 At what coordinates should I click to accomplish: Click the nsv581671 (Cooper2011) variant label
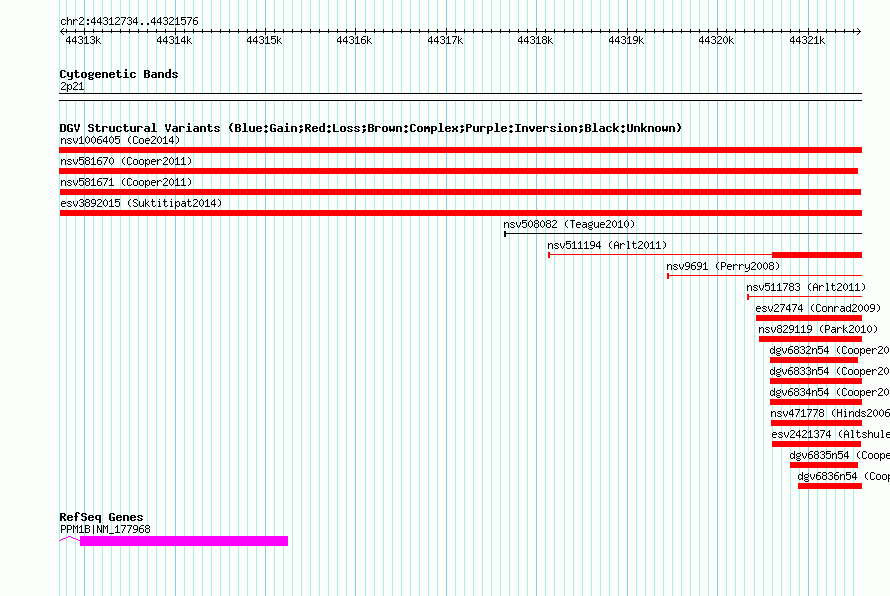(x=126, y=182)
